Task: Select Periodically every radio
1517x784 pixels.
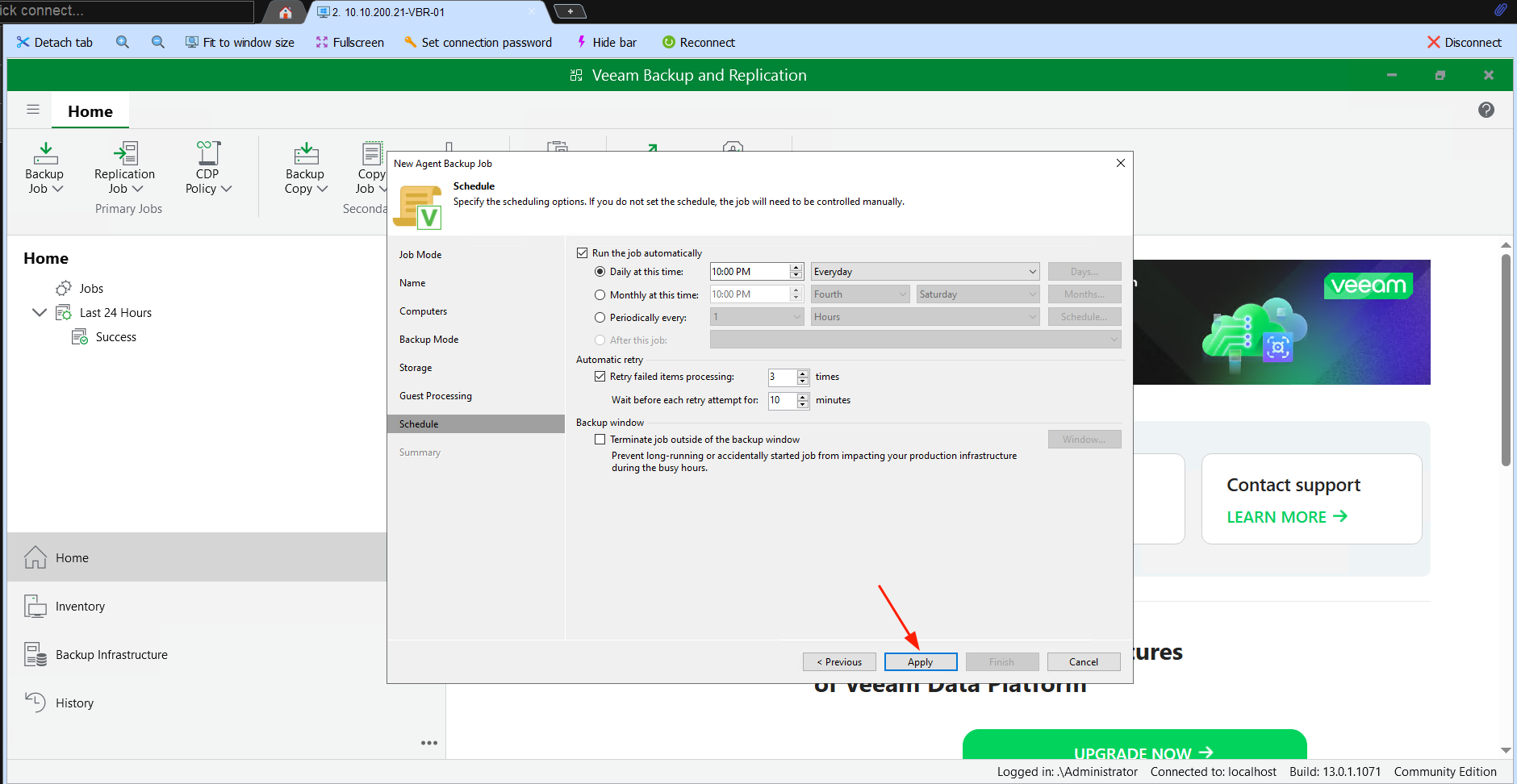Action: click(x=600, y=317)
